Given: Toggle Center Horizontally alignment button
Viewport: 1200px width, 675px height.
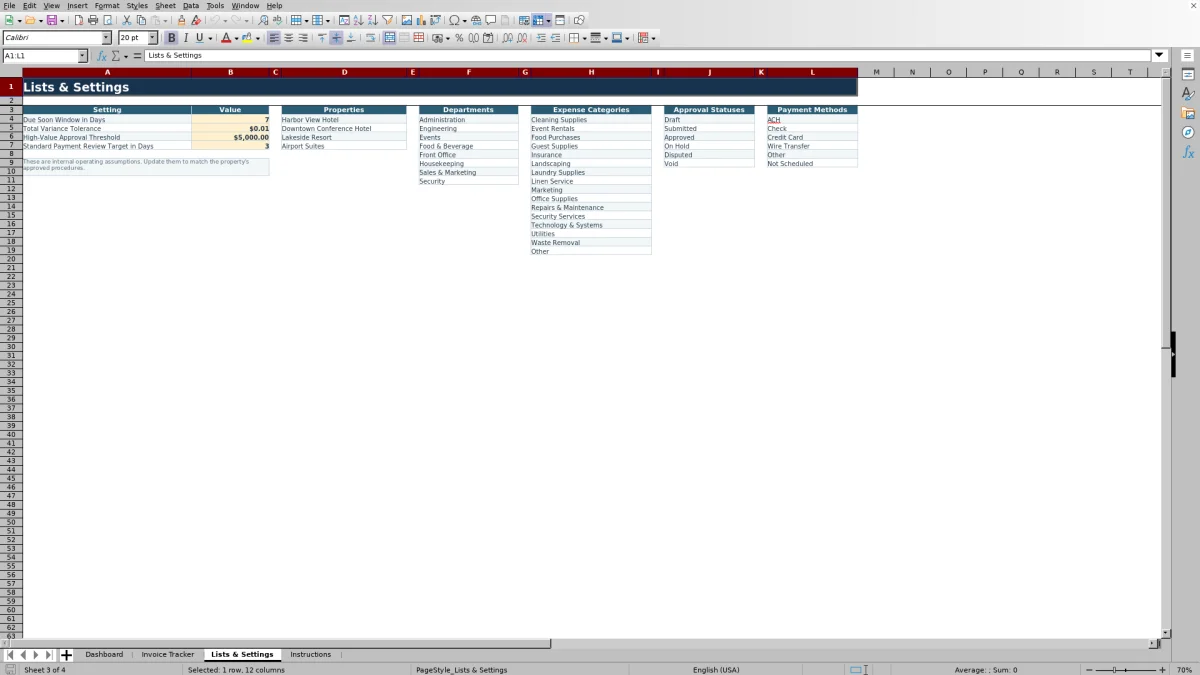Looking at the screenshot, I should point(288,38).
